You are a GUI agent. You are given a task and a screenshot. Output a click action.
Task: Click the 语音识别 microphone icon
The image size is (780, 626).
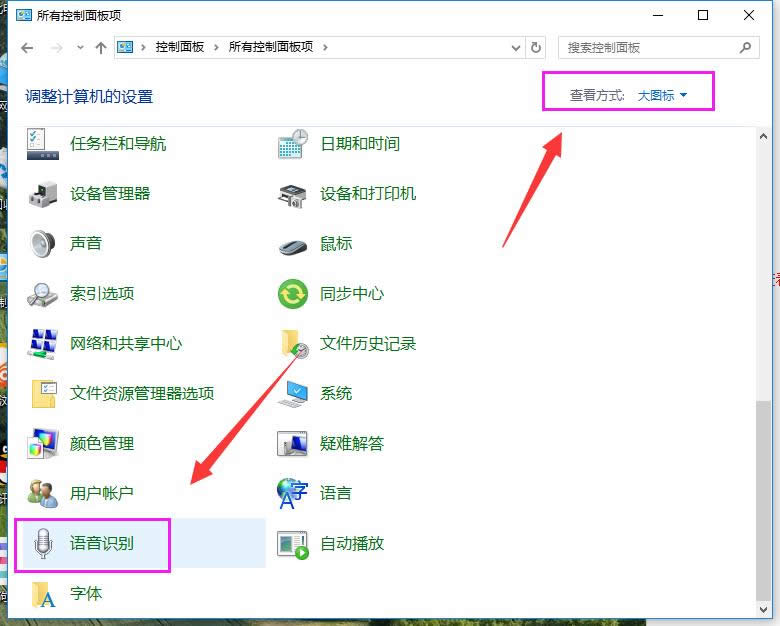[x=43, y=543]
